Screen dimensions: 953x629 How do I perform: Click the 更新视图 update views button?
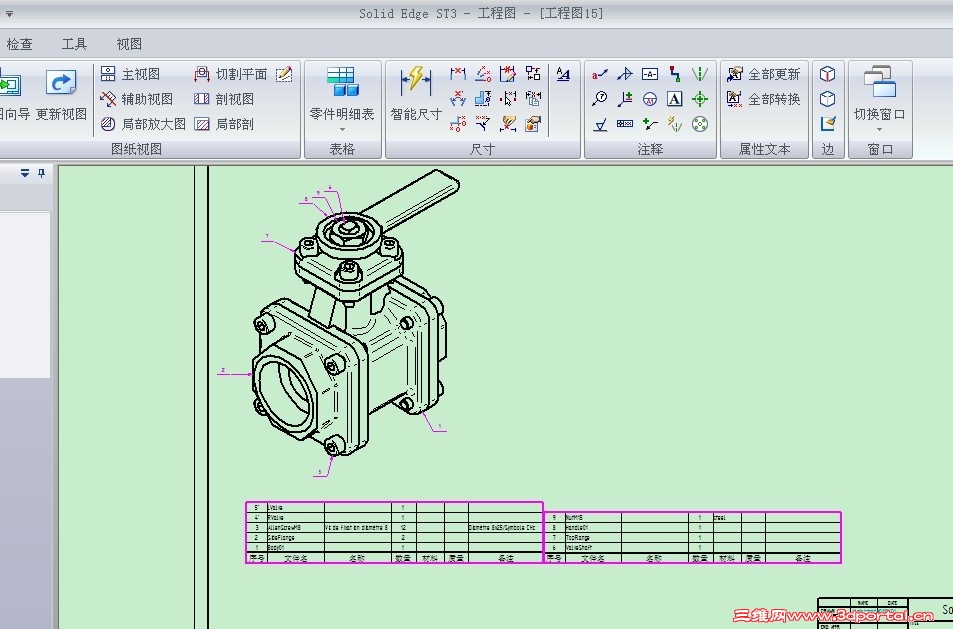point(61,93)
